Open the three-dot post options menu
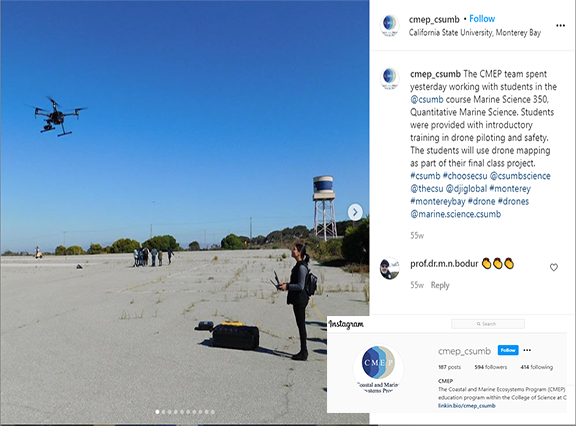This screenshot has height=426, width=576. pos(560,25)
